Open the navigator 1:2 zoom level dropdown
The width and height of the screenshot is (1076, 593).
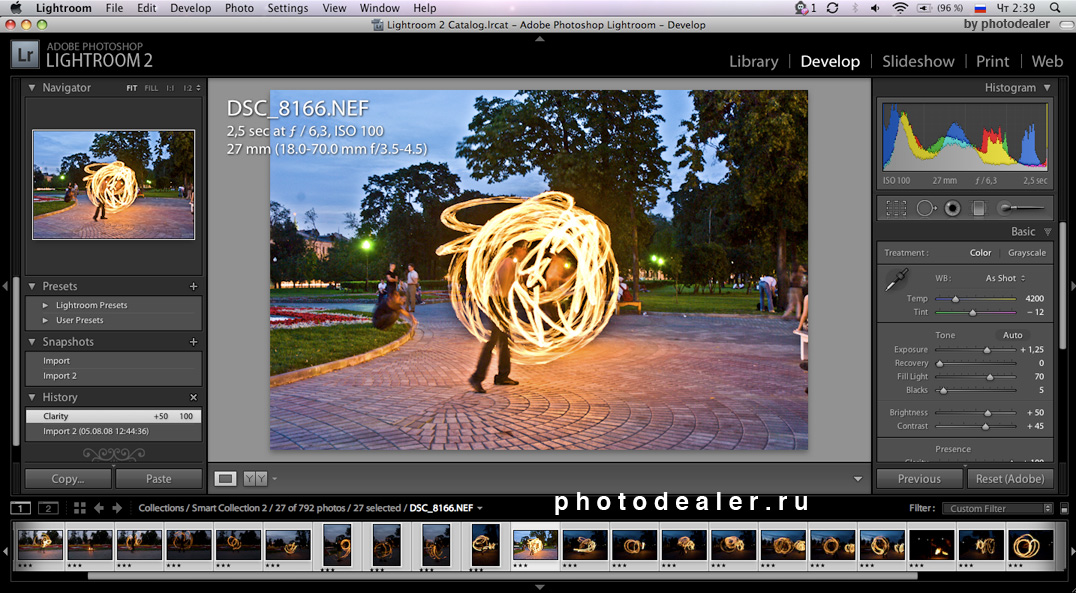191,89
